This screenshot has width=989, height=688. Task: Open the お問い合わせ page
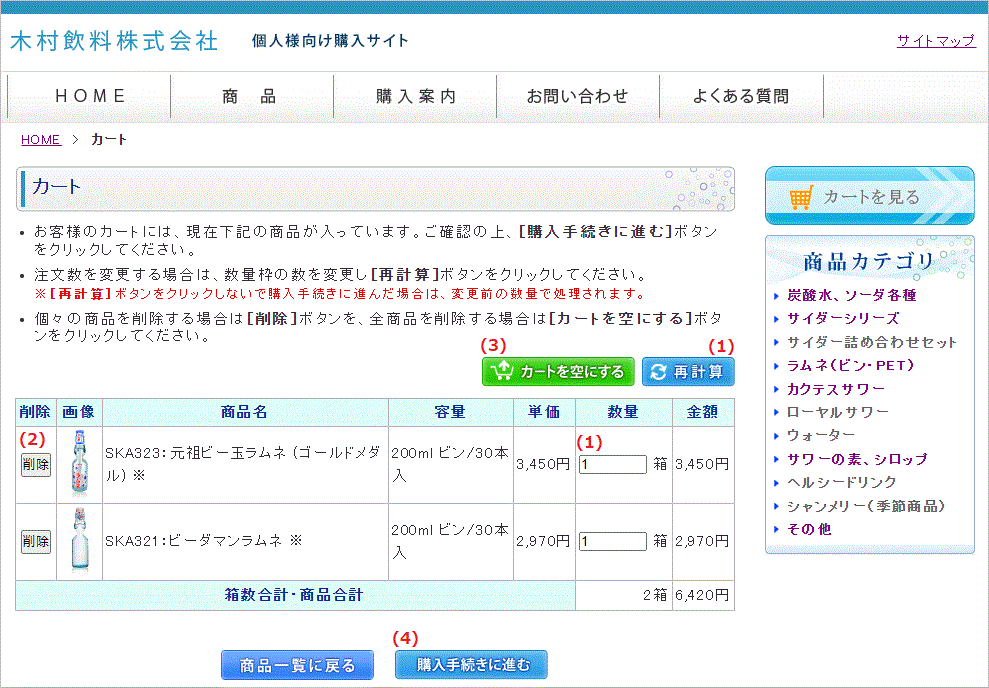coord(578,97)
